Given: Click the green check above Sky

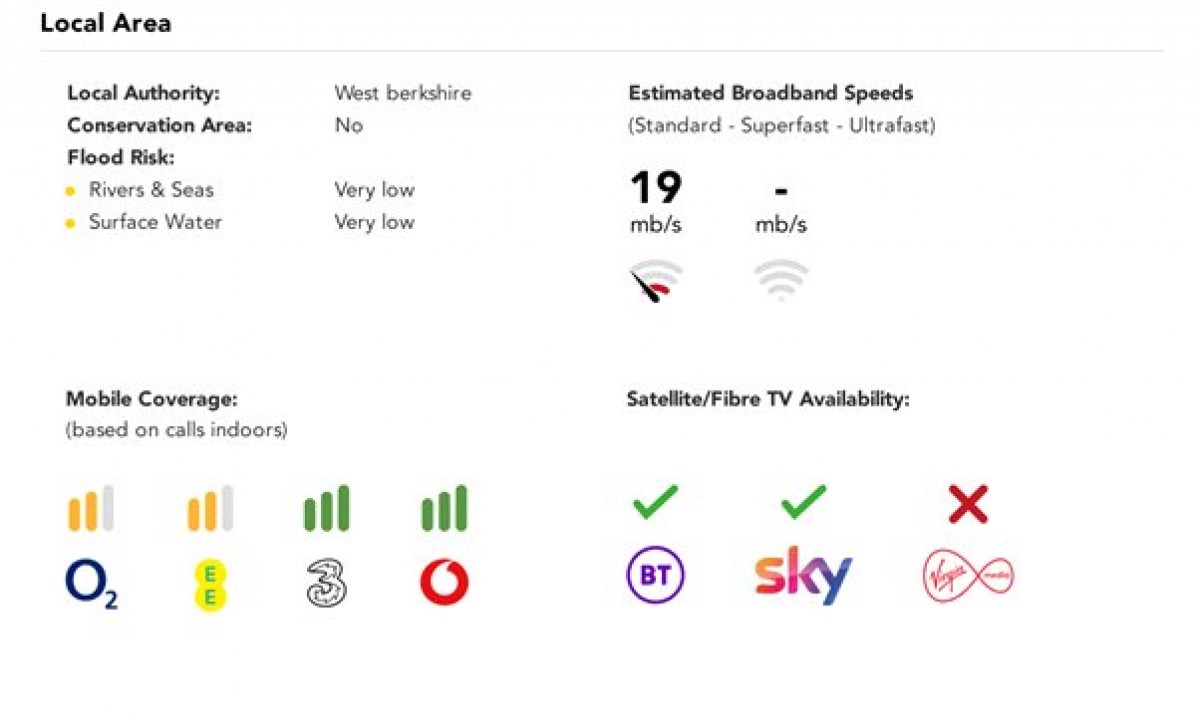Looking at the screenshot, I should click(804, 502).
